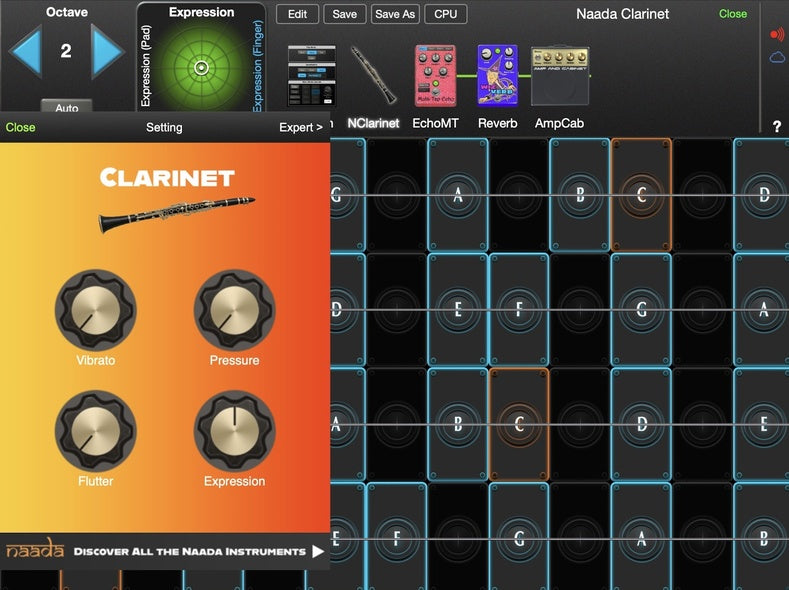
Task: Open the AmpCab amplifier icon
Action: pos(560,76)
